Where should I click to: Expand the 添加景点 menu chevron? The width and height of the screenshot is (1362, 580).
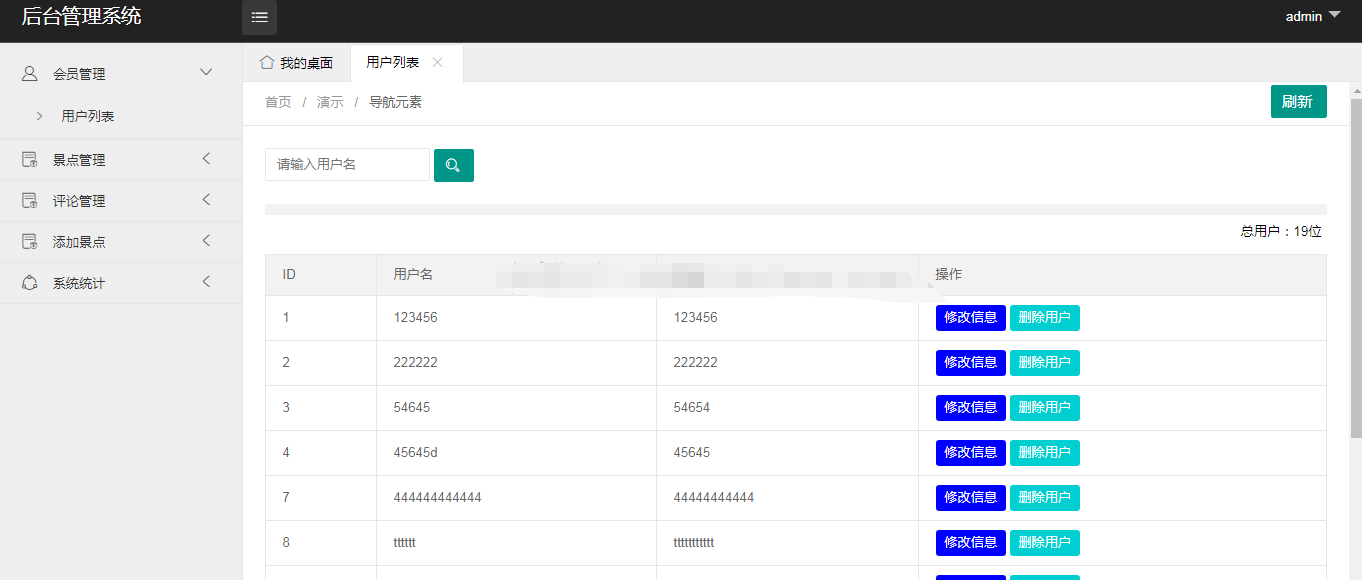(x=206, y=240)
